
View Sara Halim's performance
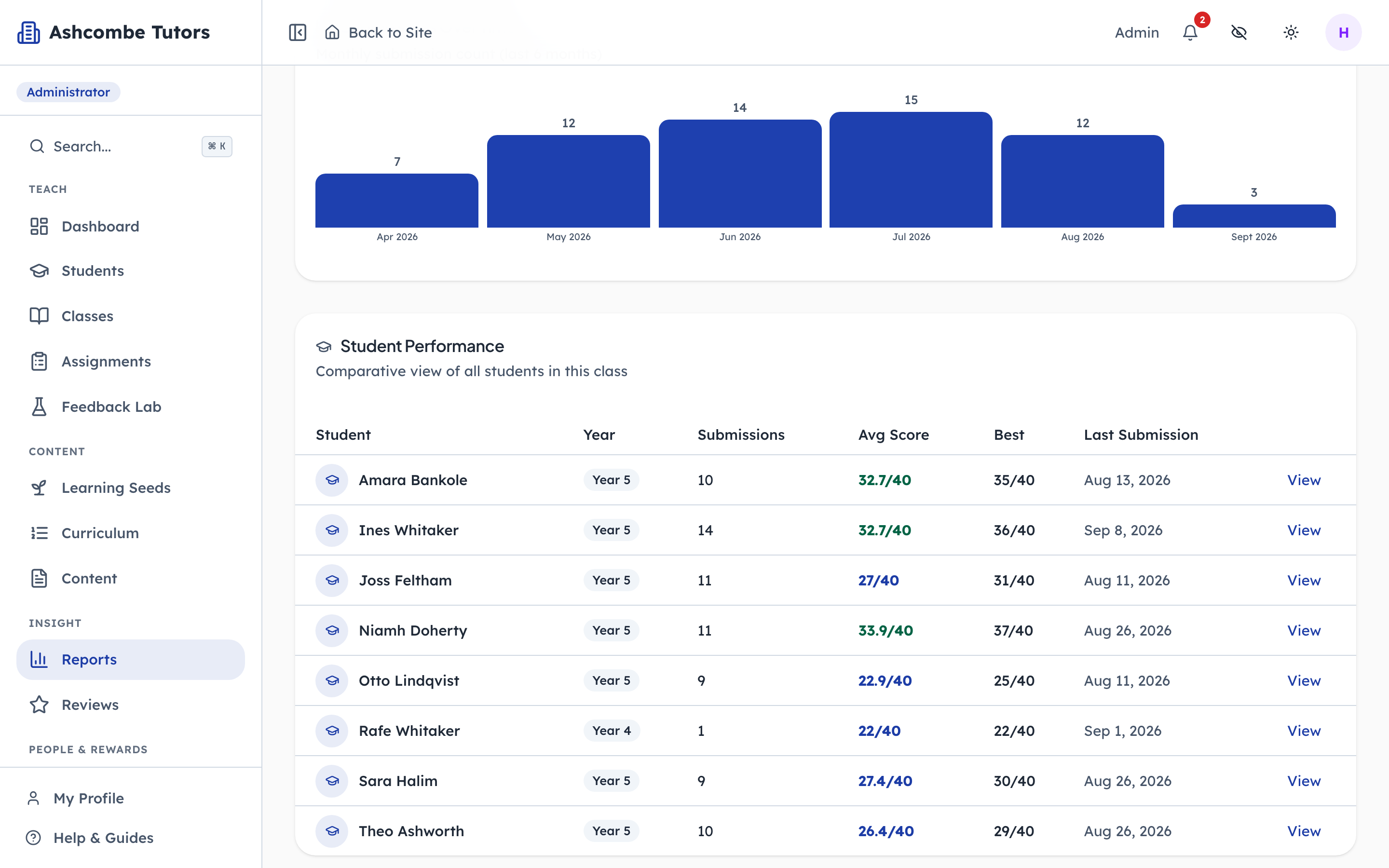point(1304,781)
